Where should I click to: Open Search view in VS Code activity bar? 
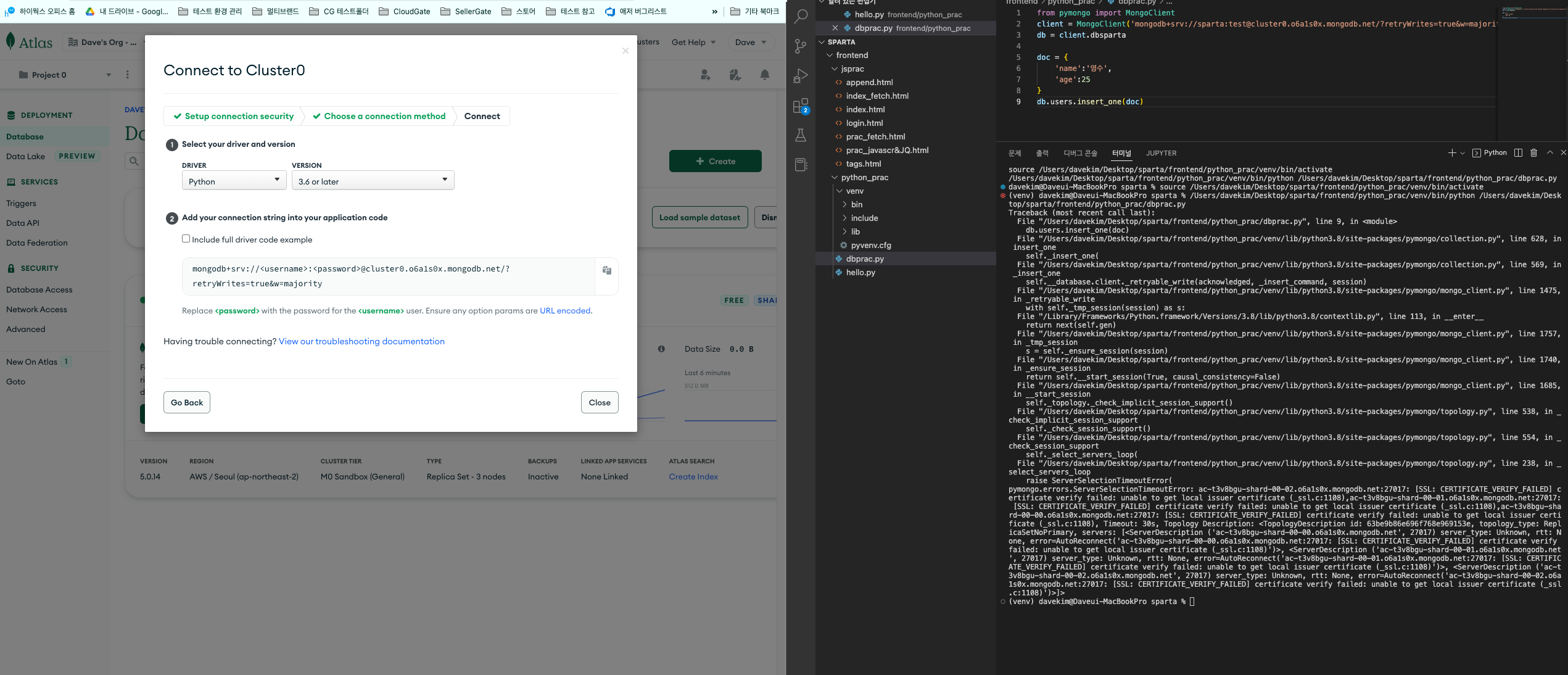point(801,17)
